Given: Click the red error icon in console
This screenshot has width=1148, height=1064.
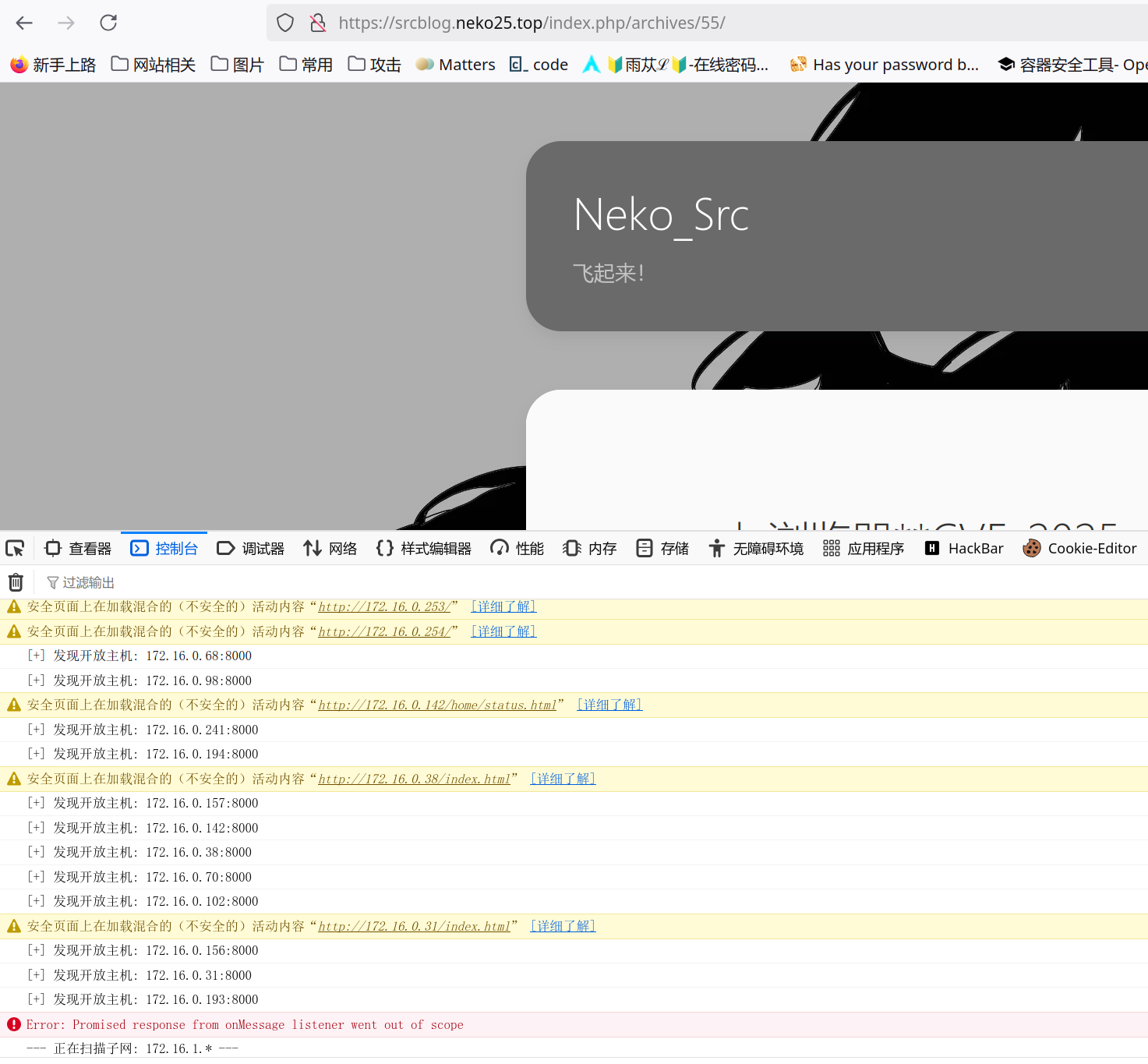Looking at the screenshot, I should (x=14, y=1024).
